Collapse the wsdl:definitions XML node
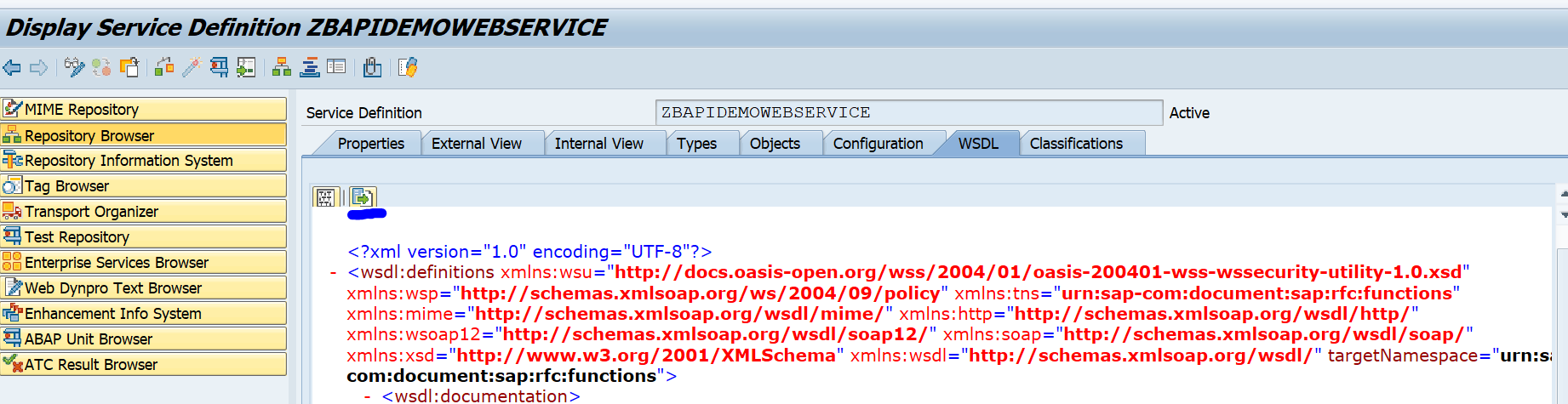 click(333, 273)
